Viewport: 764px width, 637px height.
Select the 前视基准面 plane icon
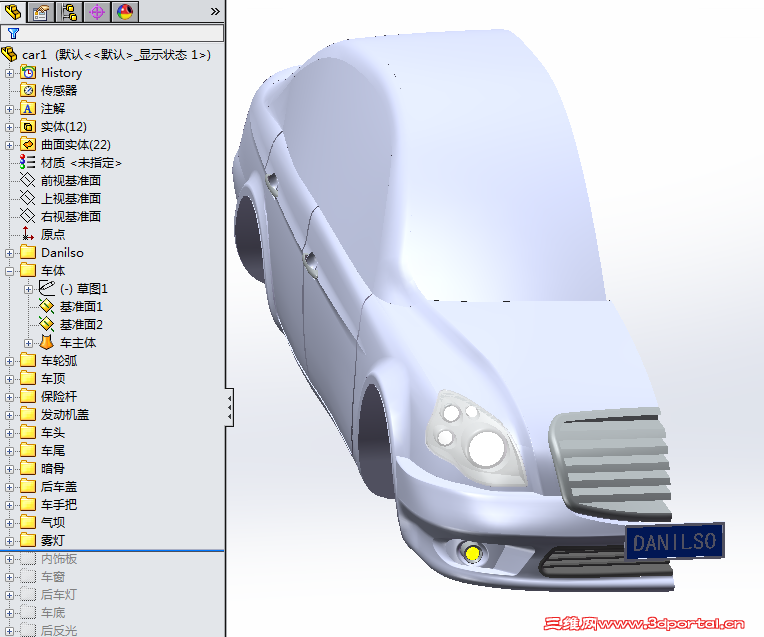click(x=27, y=180)
